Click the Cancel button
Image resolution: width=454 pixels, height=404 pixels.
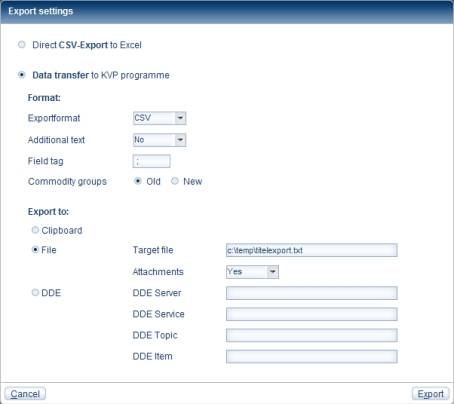(25, 394)
